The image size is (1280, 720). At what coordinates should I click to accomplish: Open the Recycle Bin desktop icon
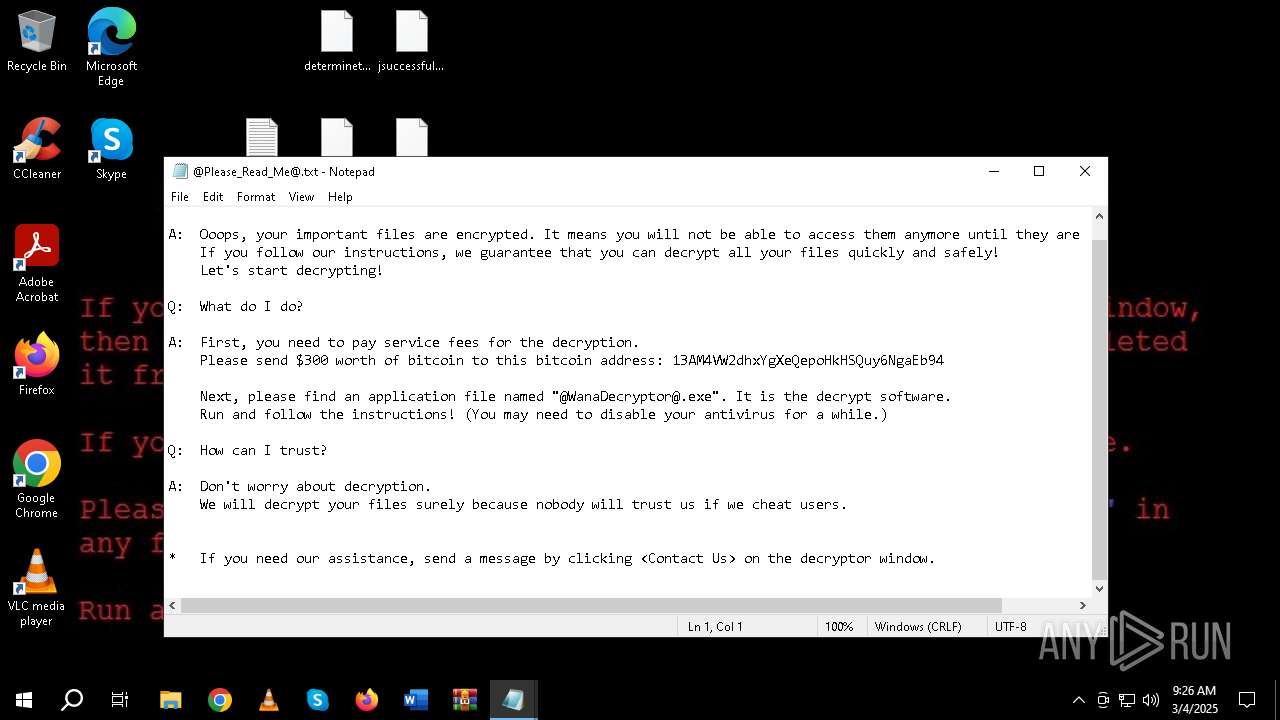click(x=37, y=40)
